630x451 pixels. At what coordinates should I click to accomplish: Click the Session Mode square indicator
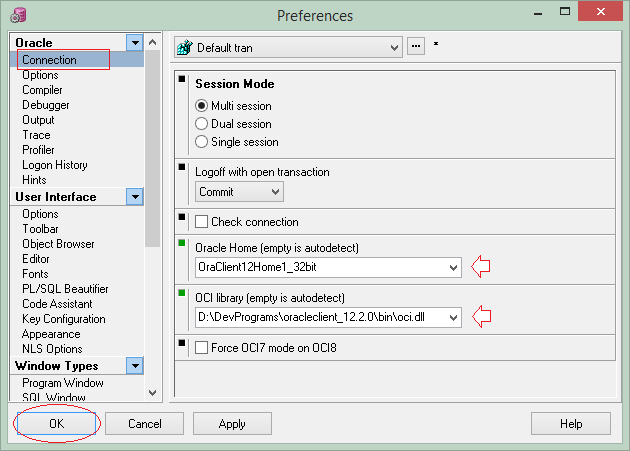tap(182, 79)
